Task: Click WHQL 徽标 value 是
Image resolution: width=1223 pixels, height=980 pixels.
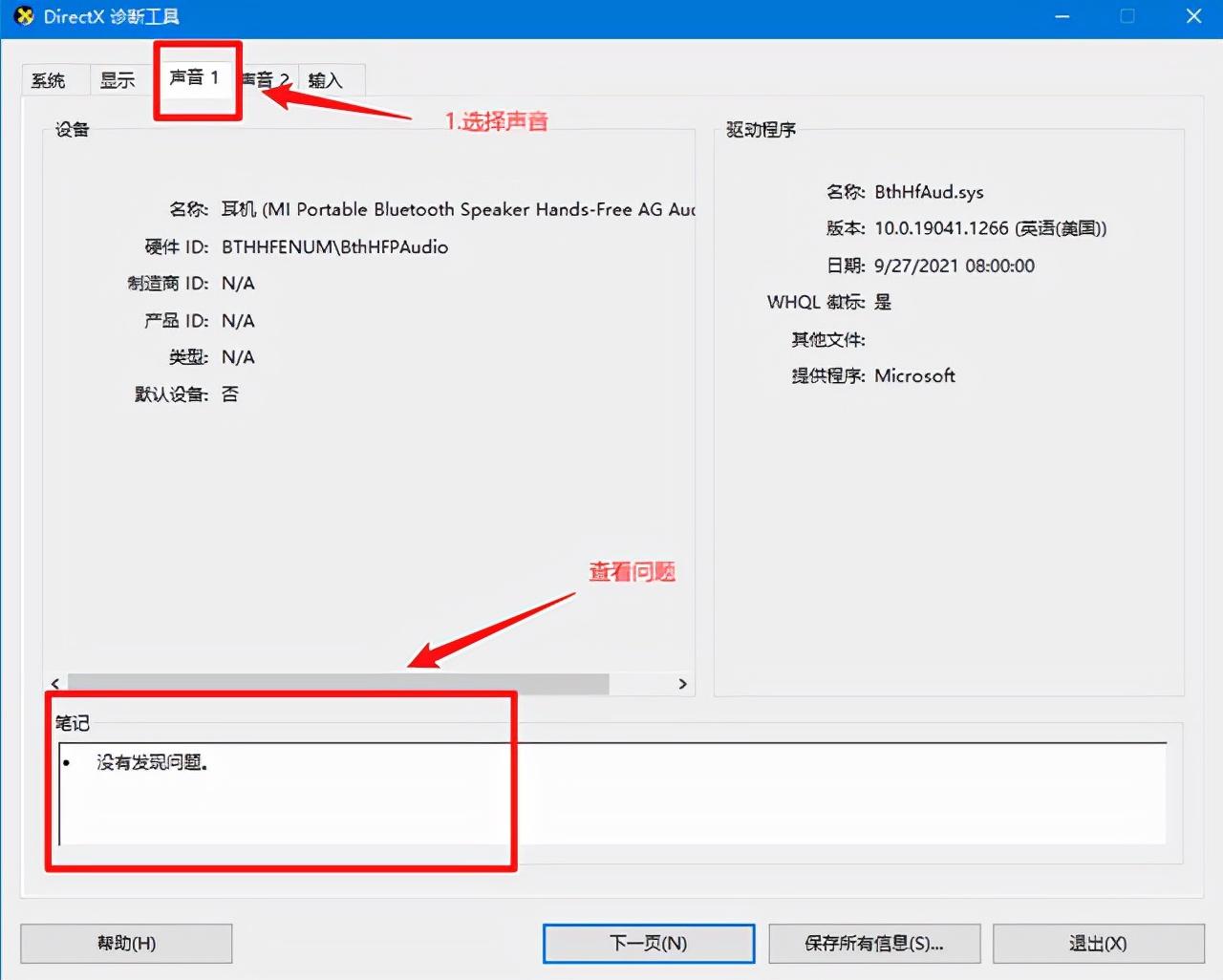Action: pos(883,302)
